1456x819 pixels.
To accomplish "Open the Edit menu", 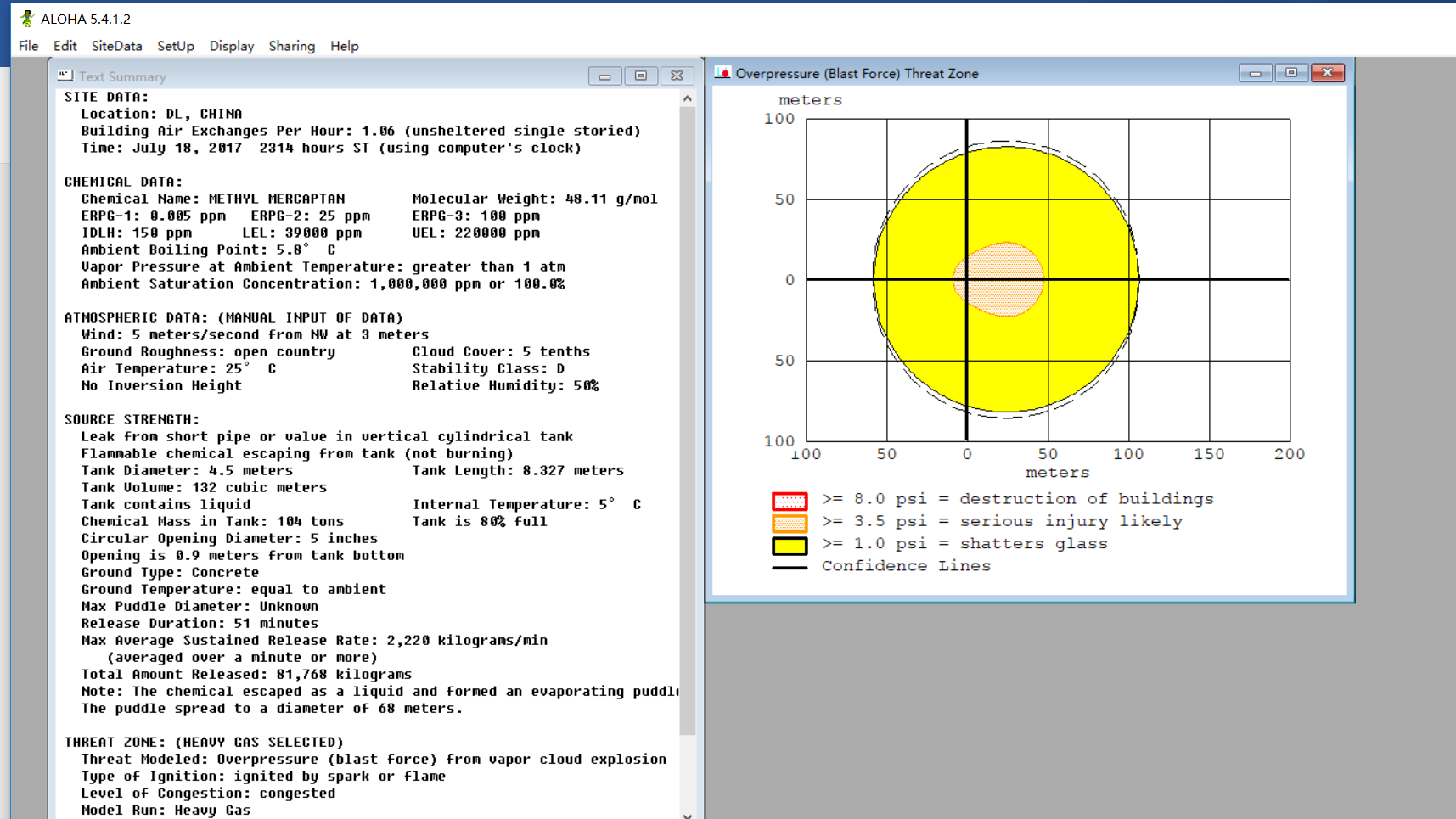I will tap(65, 46).
